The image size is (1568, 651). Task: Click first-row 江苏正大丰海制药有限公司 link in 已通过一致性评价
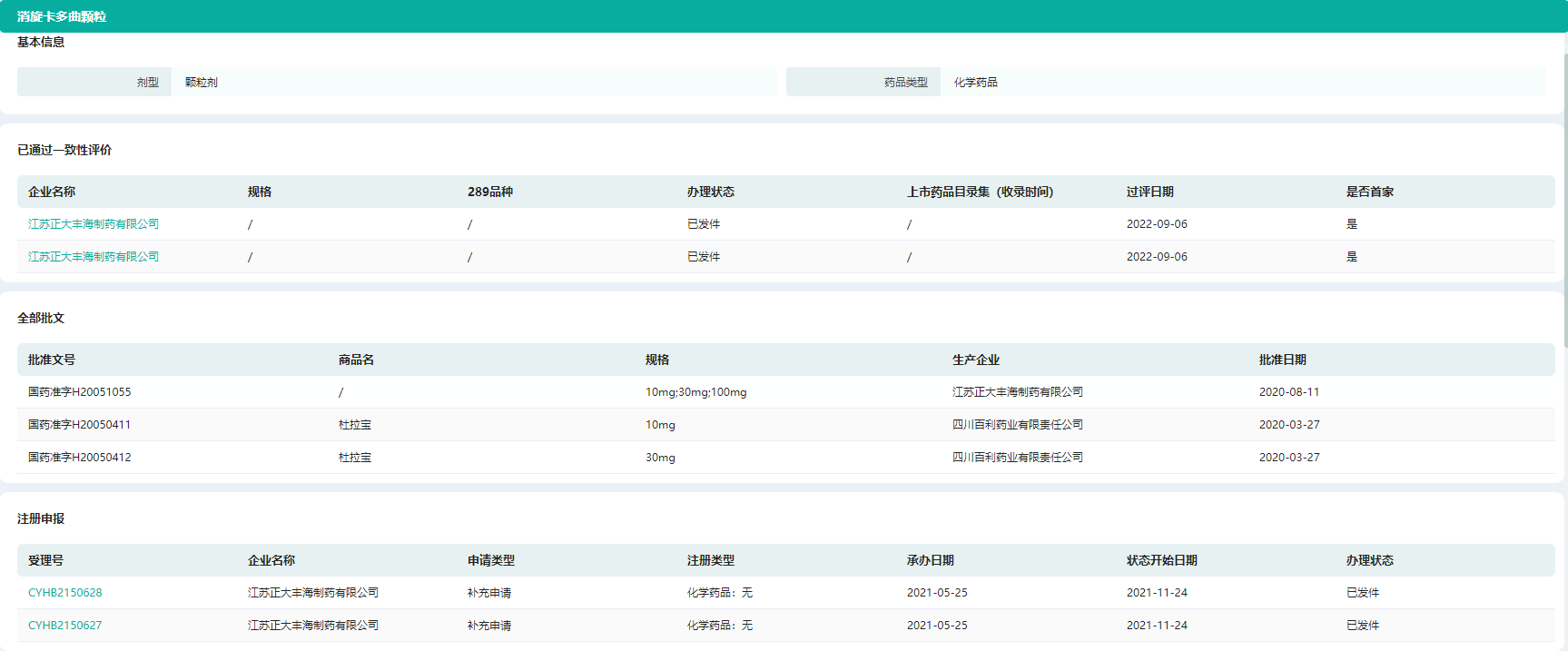[94, 224]
